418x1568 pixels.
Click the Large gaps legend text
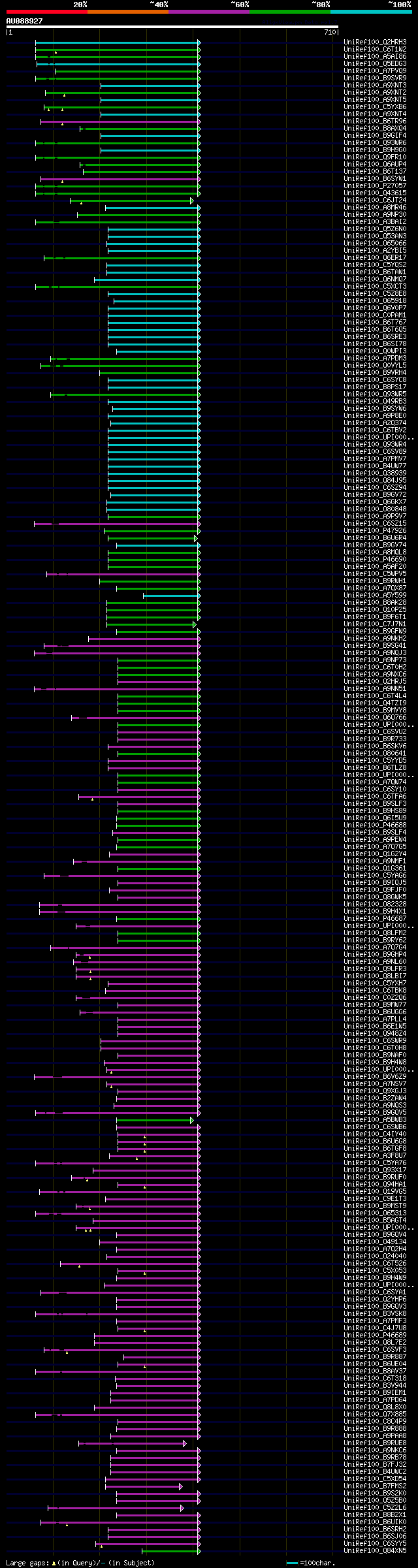pos(81,1563)
